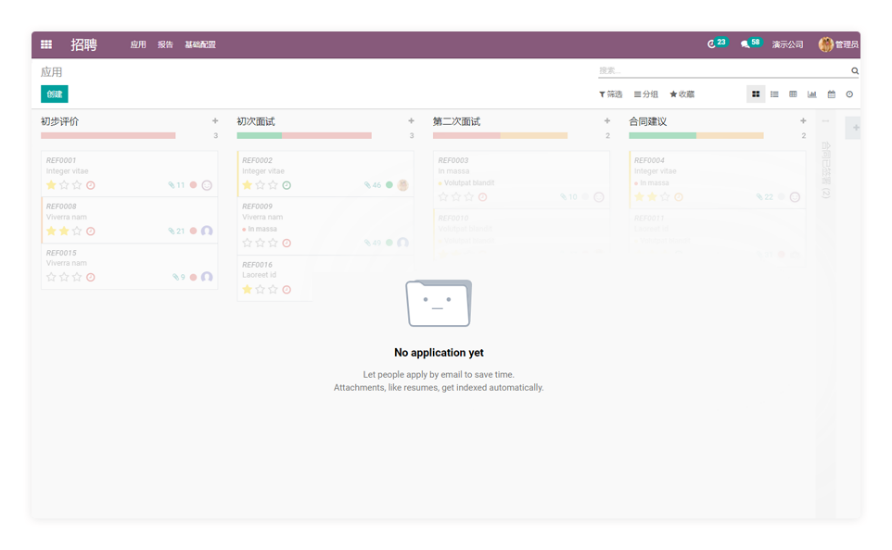Click the 演示公司 company switcher

787,45
